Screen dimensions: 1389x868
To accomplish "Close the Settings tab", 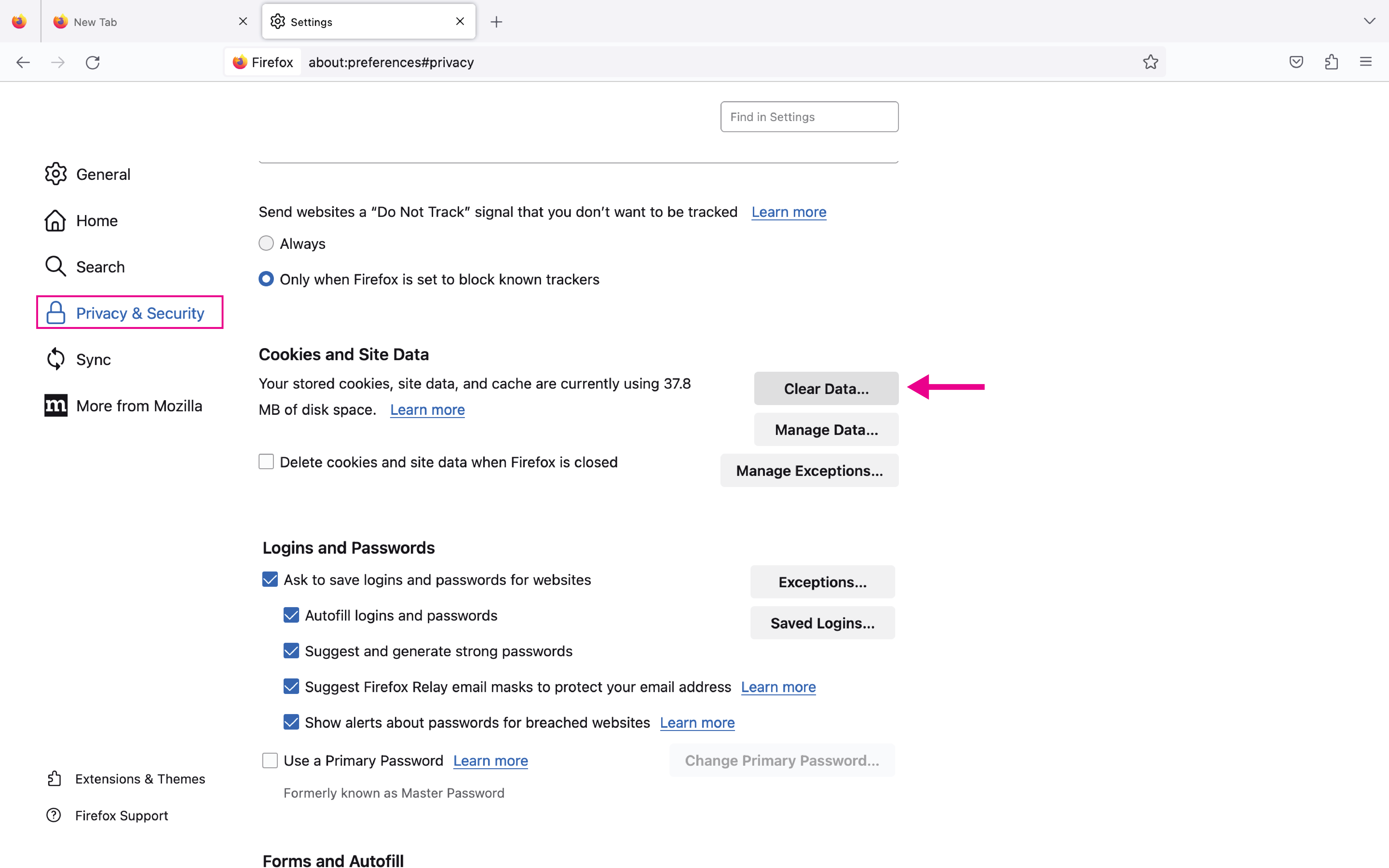I will [460, 21].
